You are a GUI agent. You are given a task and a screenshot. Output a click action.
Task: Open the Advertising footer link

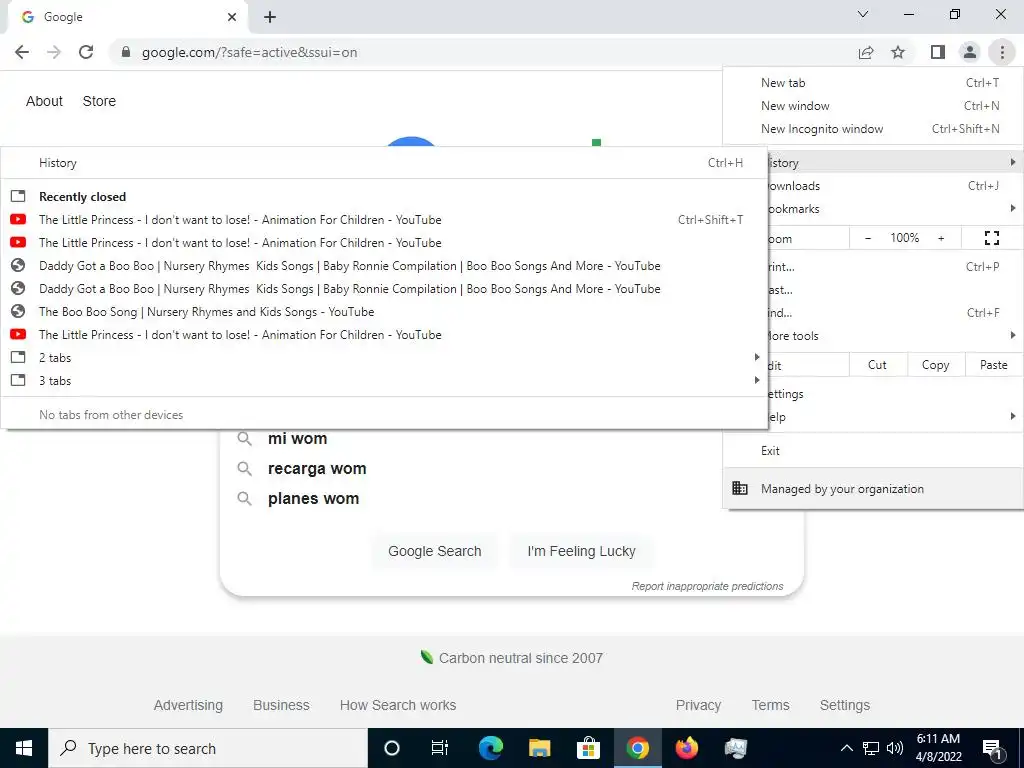coord(188,705)
